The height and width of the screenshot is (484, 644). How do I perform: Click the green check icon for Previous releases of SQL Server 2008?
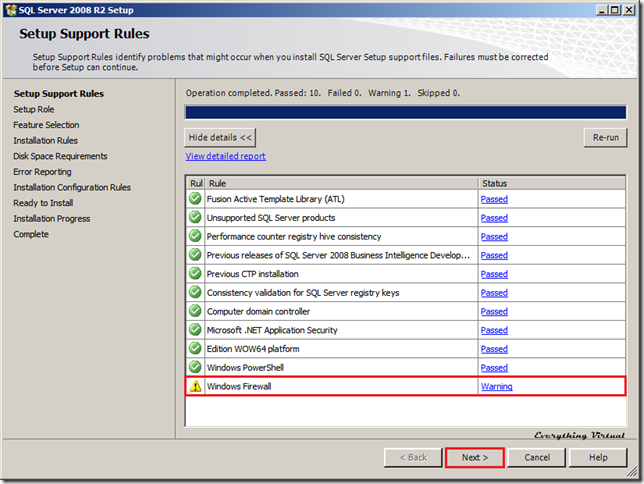point(195,255)
